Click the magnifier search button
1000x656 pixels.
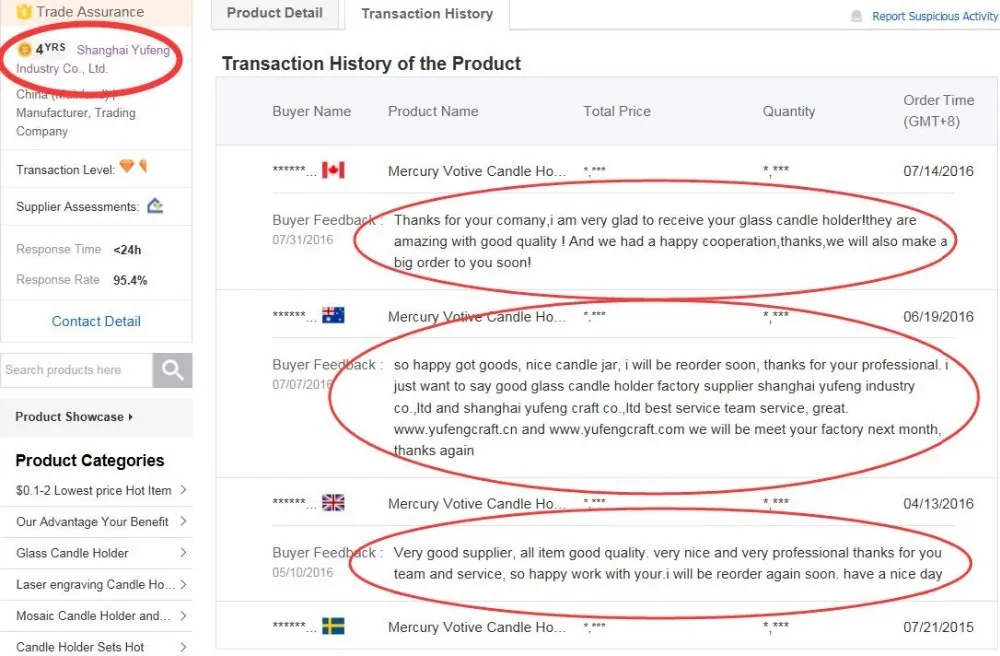click(172, 370)
